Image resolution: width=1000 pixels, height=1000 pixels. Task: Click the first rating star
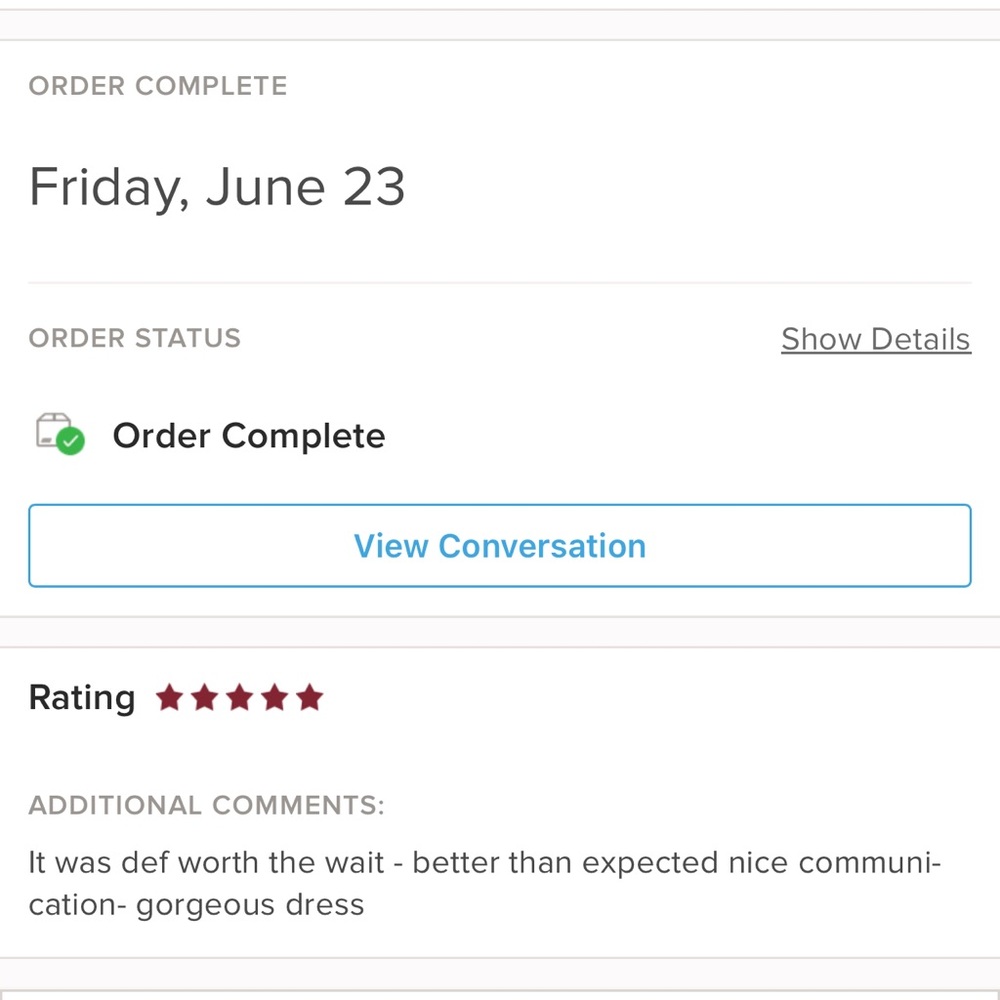(x=169, y=697)
